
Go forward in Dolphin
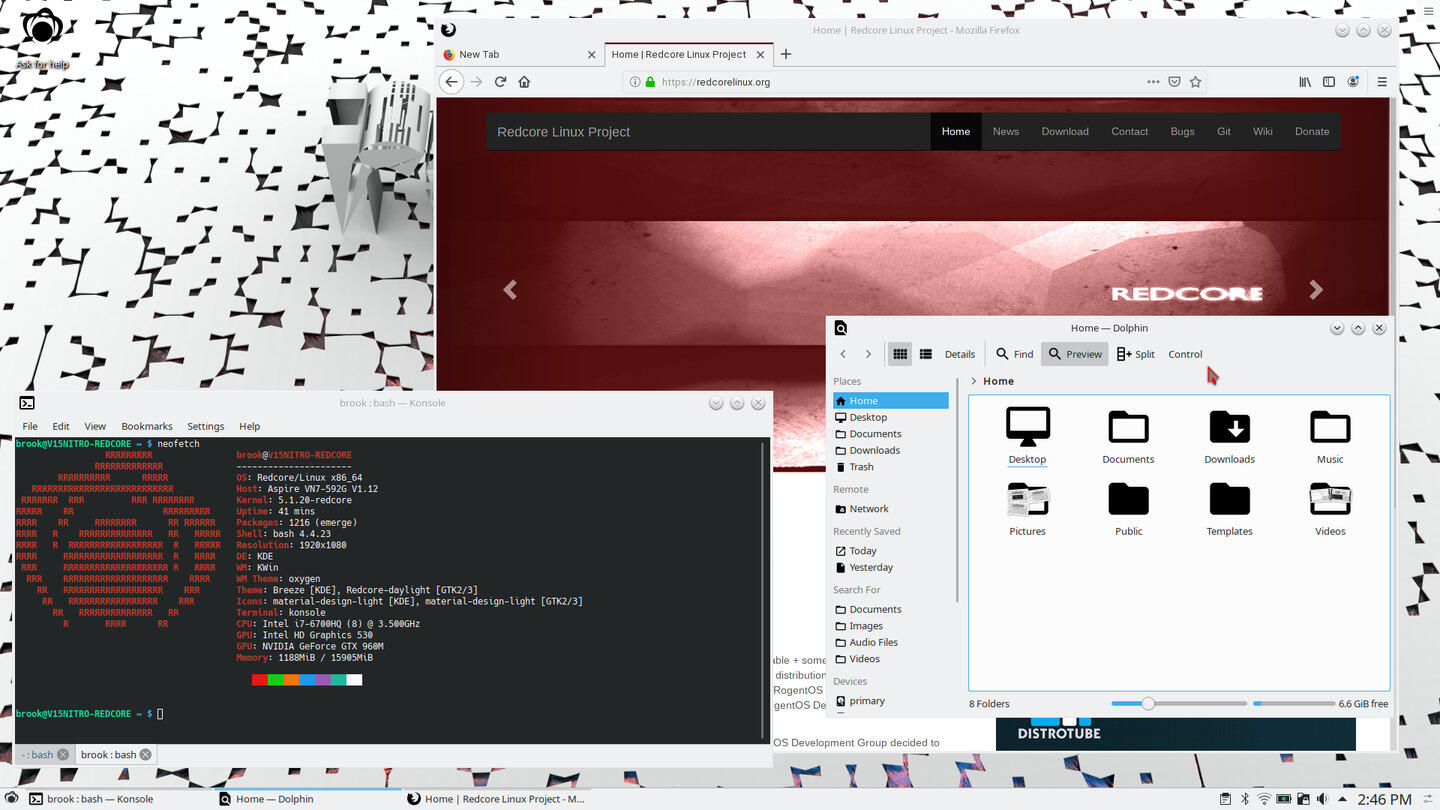click(x=868, y=354)
